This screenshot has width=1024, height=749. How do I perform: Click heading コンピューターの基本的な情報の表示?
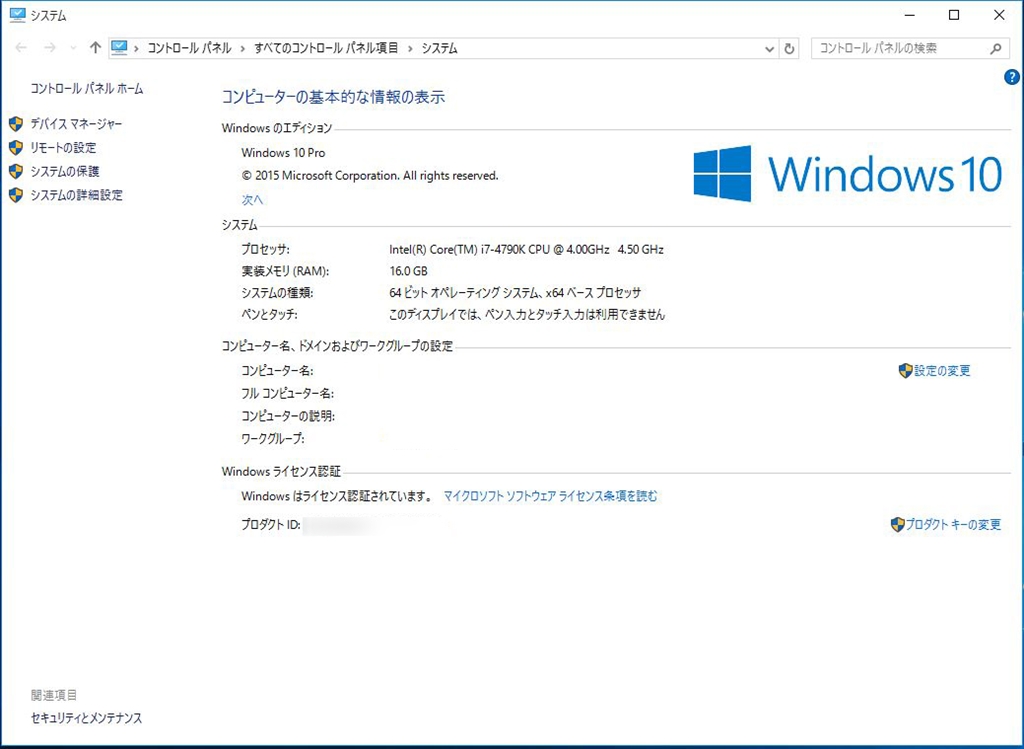click(x=333, y=97)
